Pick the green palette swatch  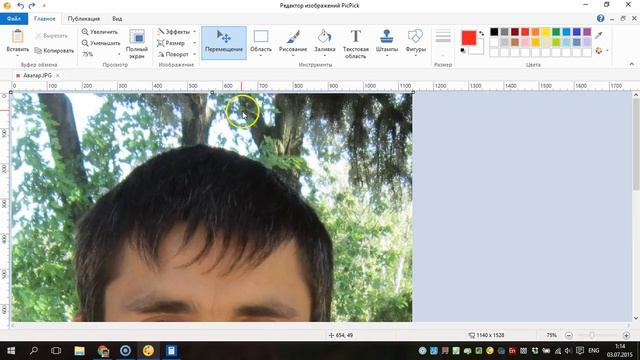(556, 32)
